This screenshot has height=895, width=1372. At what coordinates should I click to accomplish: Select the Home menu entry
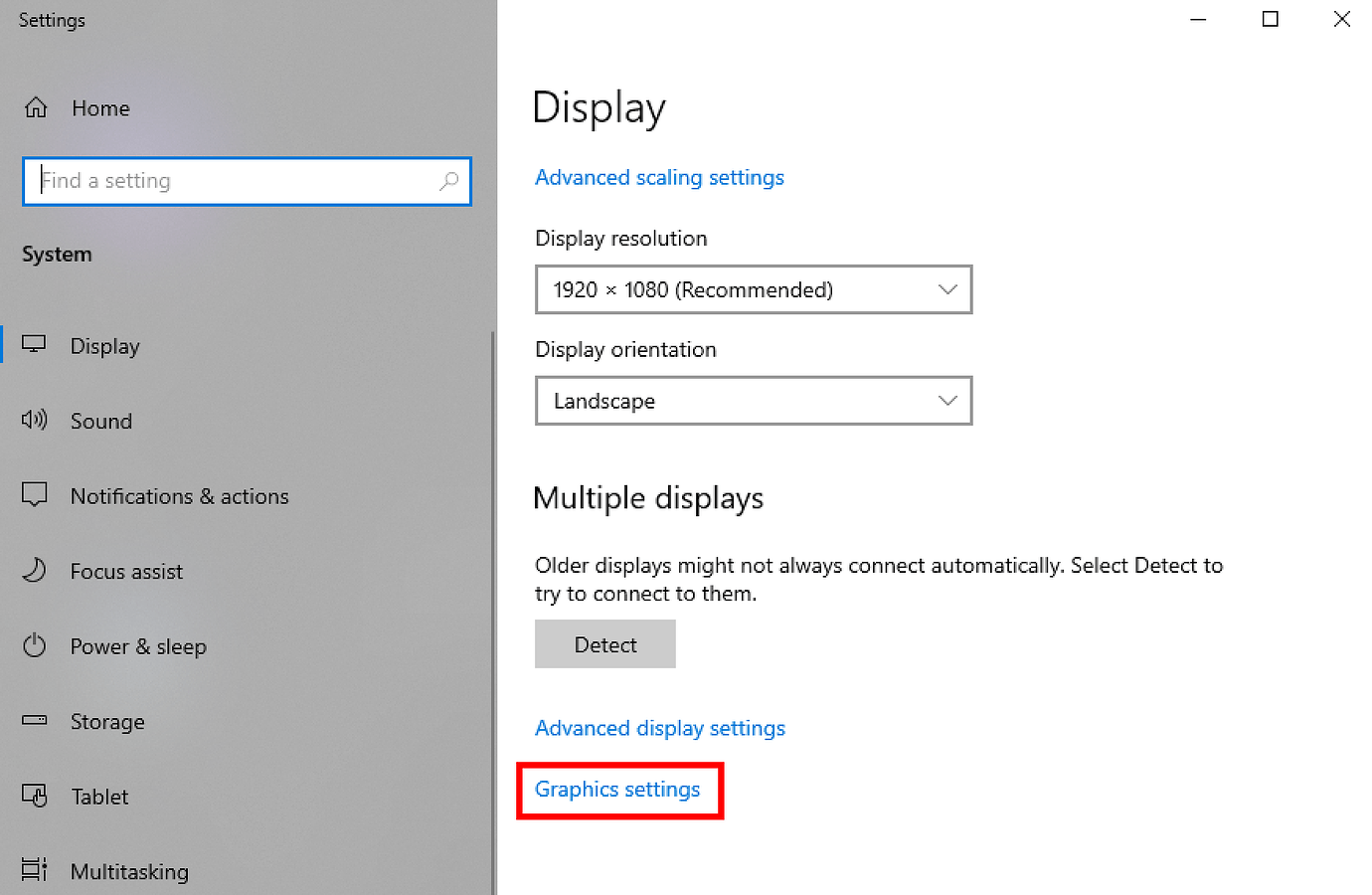(x=99, y=107)
